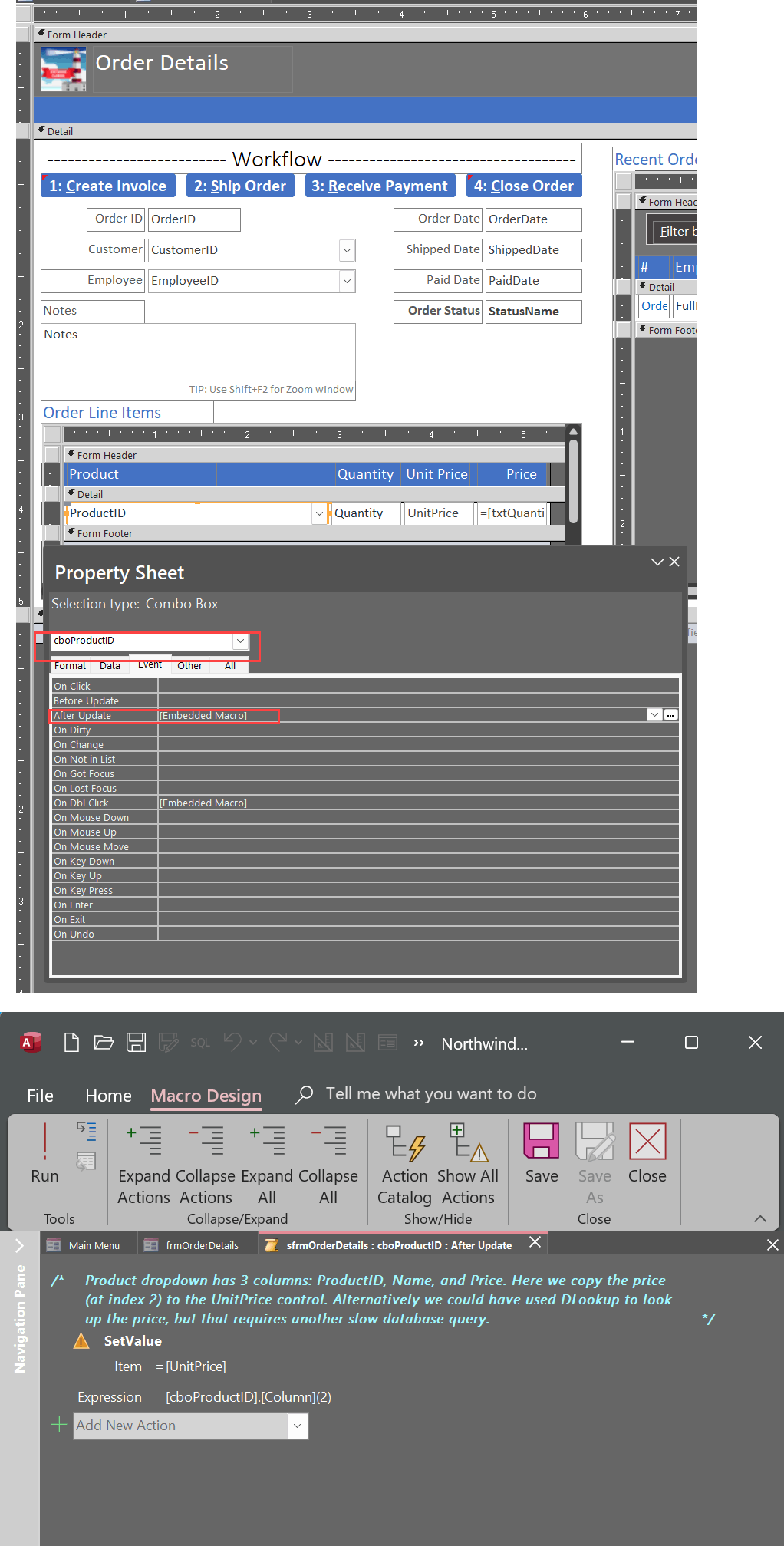Click the Orde link in Recent Orders subform
This screenshot has height=1546, width=784.
pos(654,306)
